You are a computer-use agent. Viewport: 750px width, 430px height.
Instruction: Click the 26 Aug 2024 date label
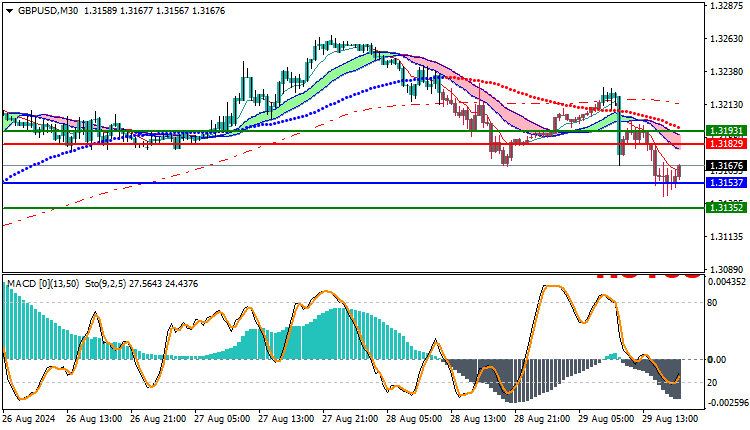tap(29, 419)
